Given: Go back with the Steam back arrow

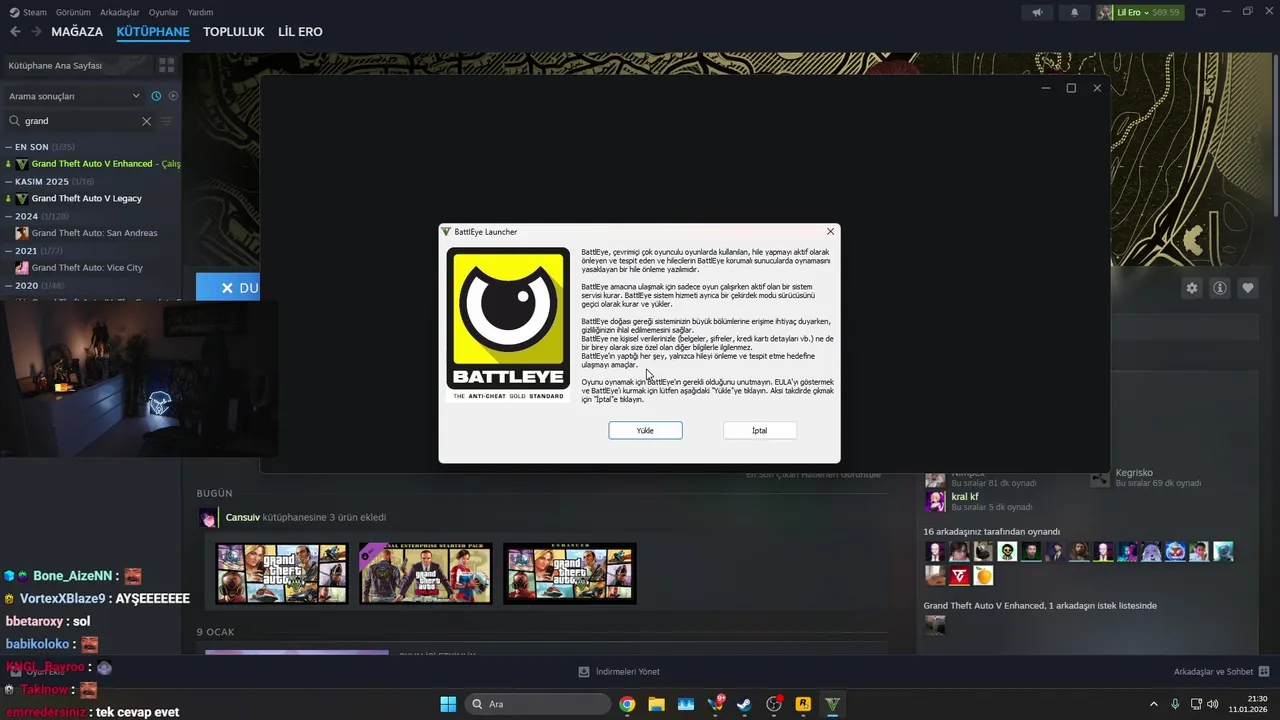Looking at the screenshot, I should click(x=15, y=32).
